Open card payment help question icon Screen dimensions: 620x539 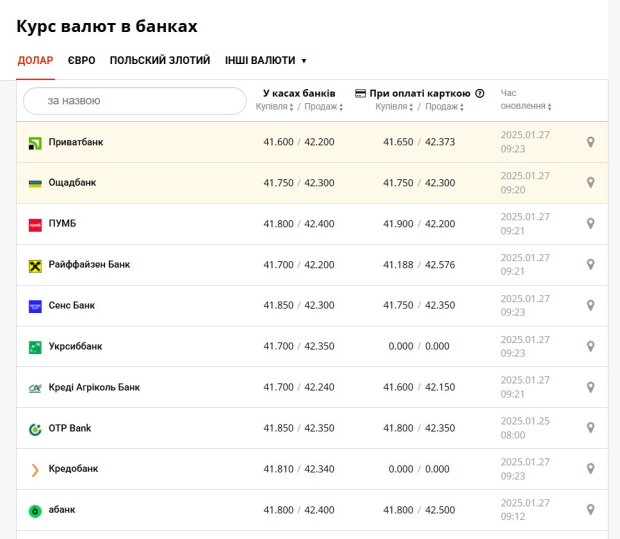480,93
